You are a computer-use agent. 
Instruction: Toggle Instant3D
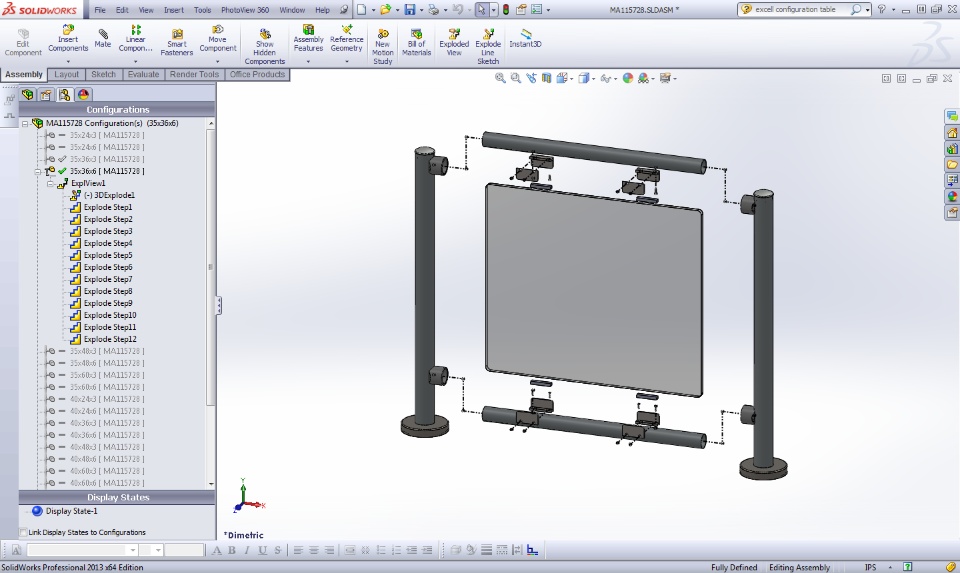[525, 38]
